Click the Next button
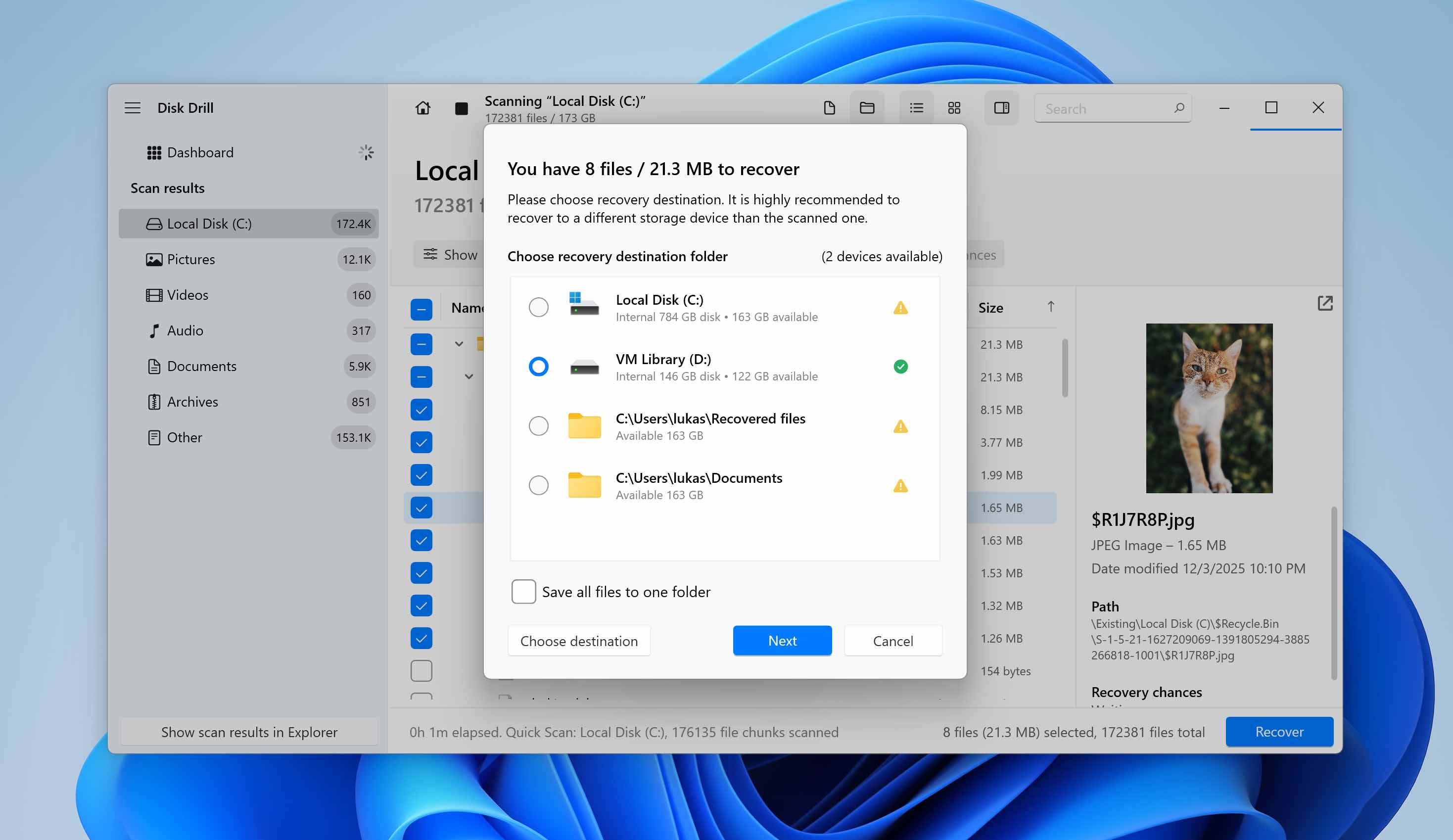 (782, 641)
